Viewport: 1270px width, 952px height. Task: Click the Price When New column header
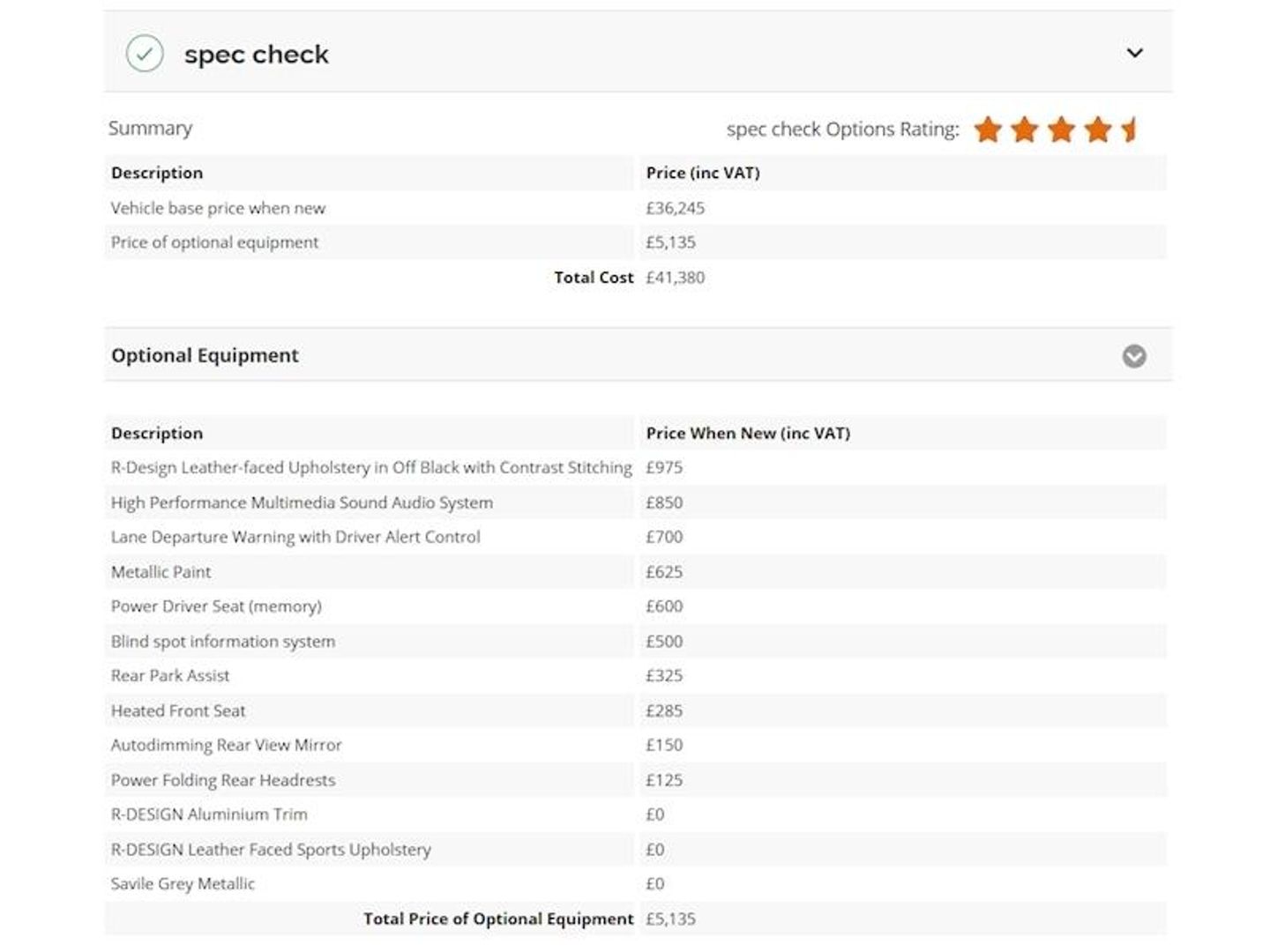[748, 434]
